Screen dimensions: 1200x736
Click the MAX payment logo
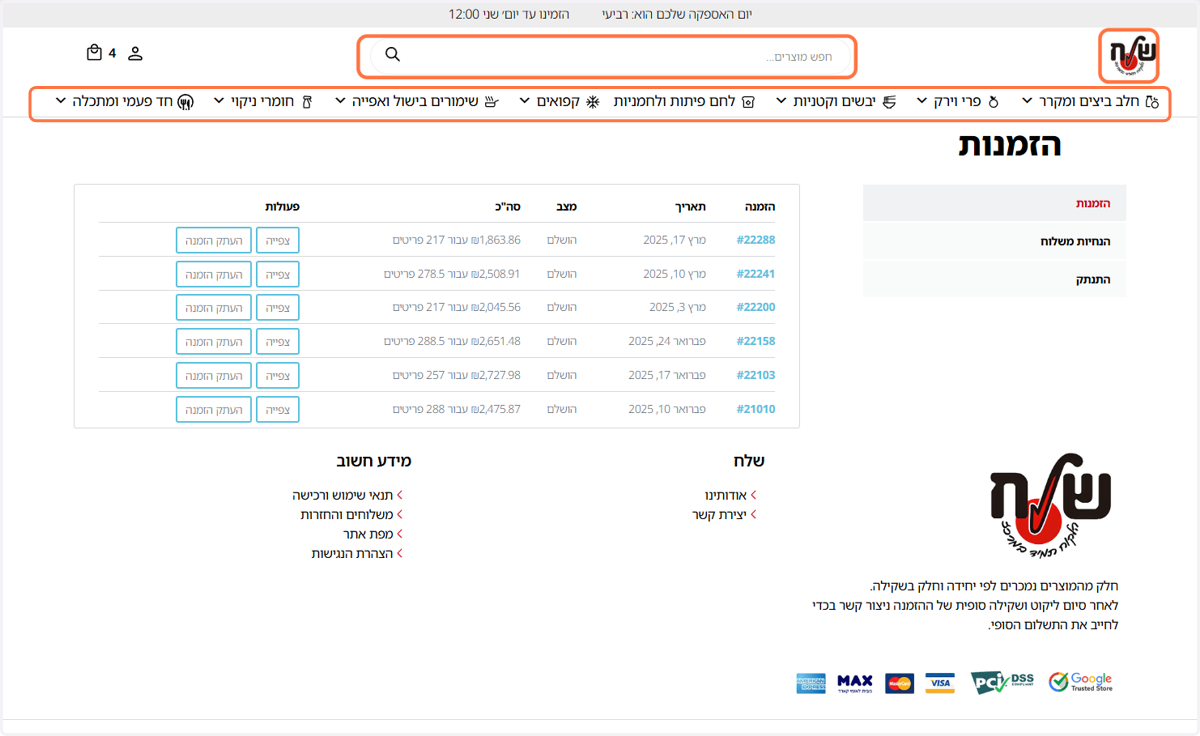pos(855,683)
